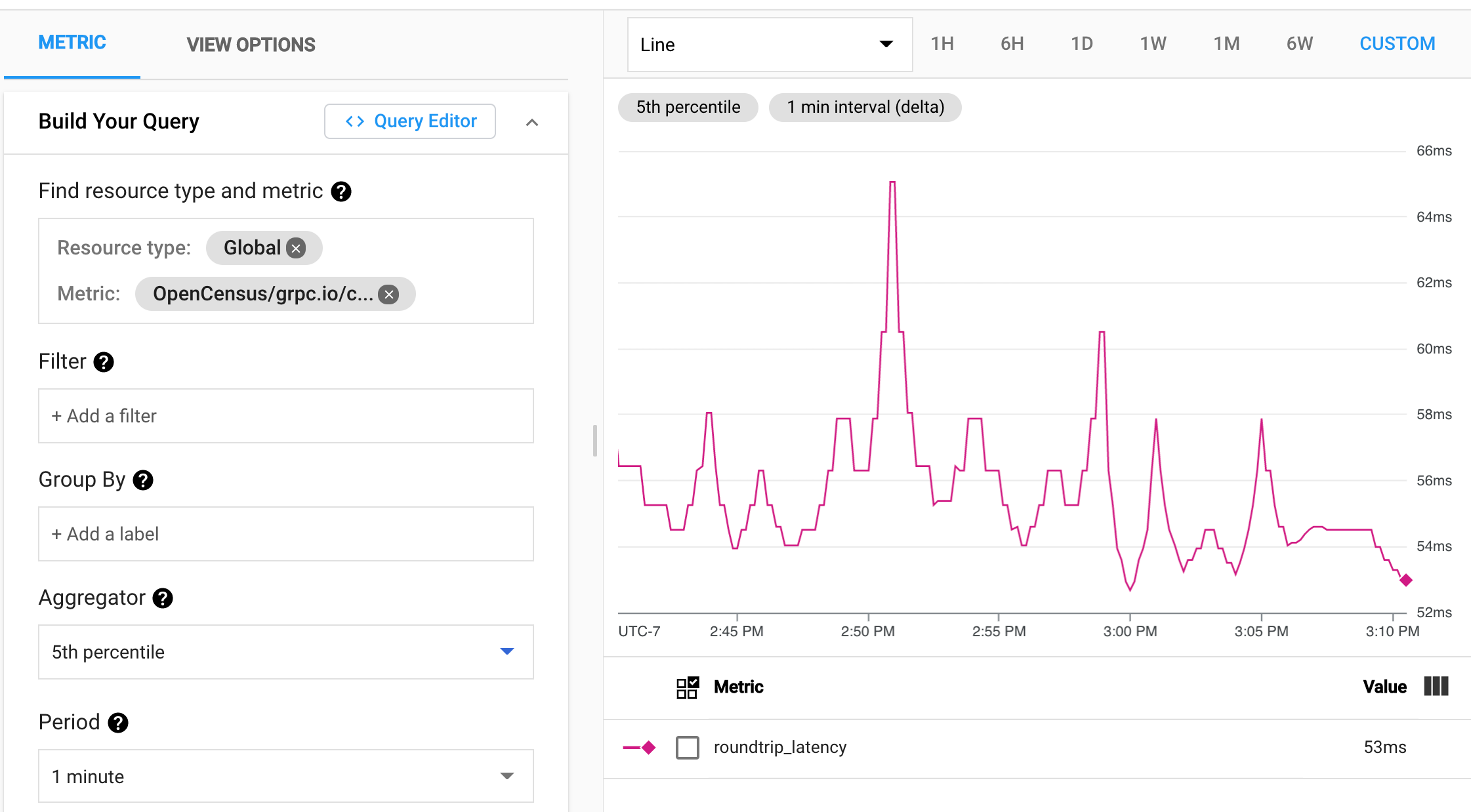Click the help icon next to Aggregator
Image resolution: width=1471 pixels, height=812 pixels.
(x=164, y=597)
